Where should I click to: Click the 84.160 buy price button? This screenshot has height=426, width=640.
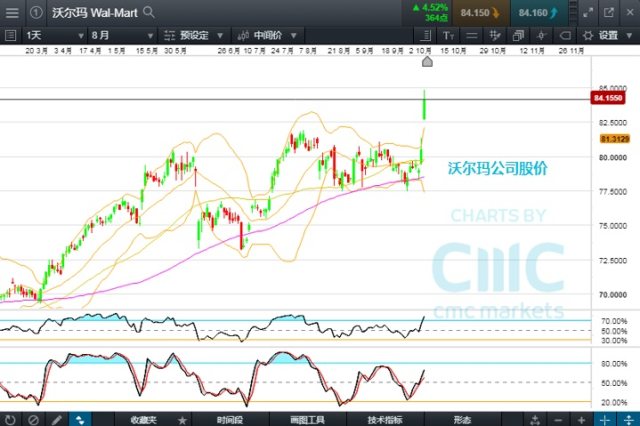[x=540, y=13]
